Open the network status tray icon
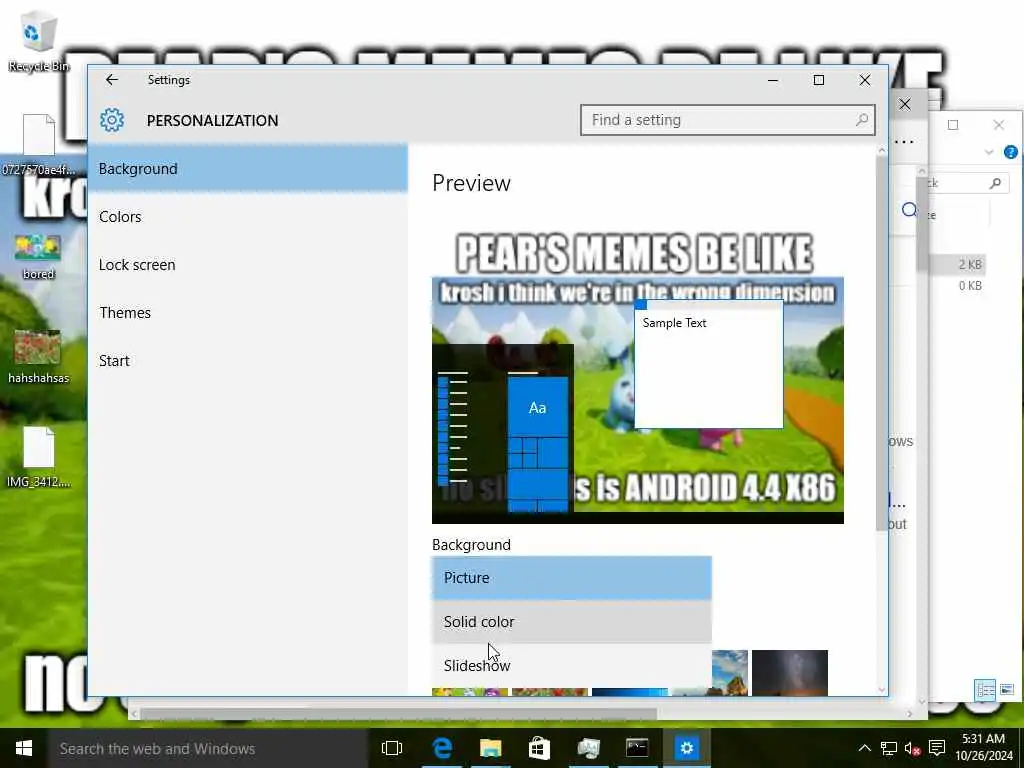Screen dimensions: 1024x768 [x=888, y=748]
